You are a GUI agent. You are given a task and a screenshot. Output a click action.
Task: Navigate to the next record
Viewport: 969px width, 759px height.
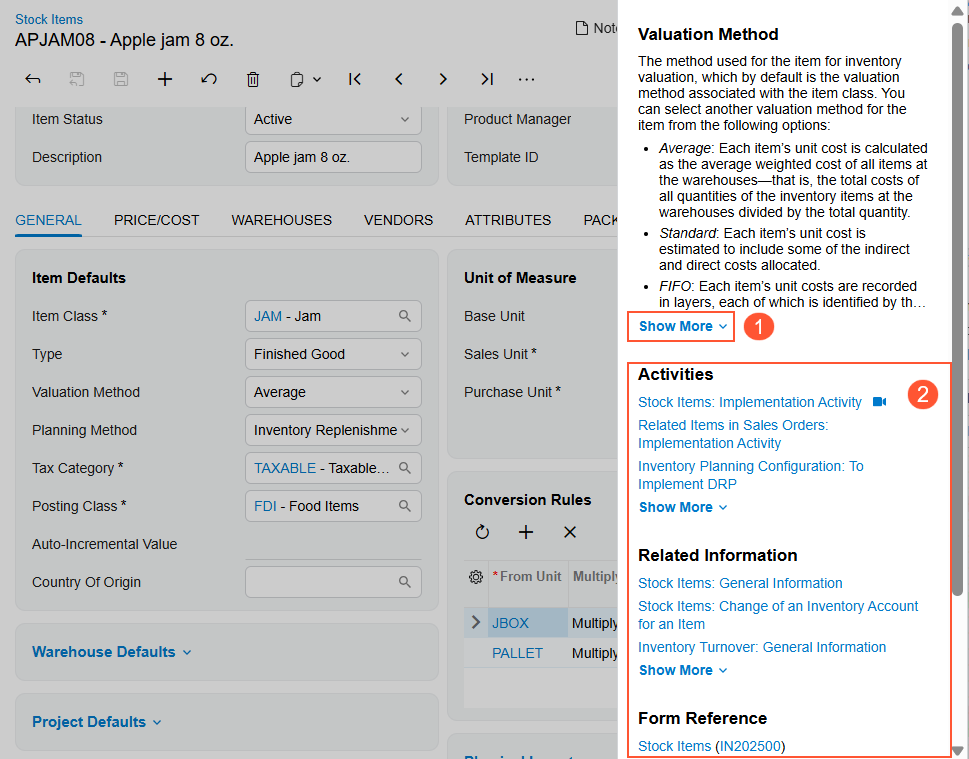pos(443,79)
